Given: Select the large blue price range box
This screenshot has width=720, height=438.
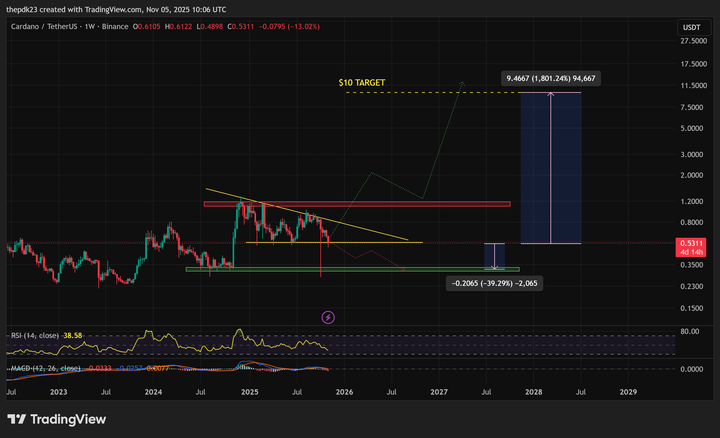Looking at the screenshot, I should tap(551, 168).
